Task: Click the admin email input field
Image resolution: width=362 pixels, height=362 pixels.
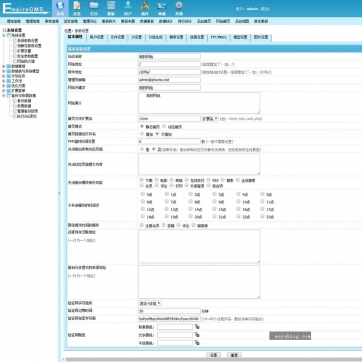Action: click(169, 80)
